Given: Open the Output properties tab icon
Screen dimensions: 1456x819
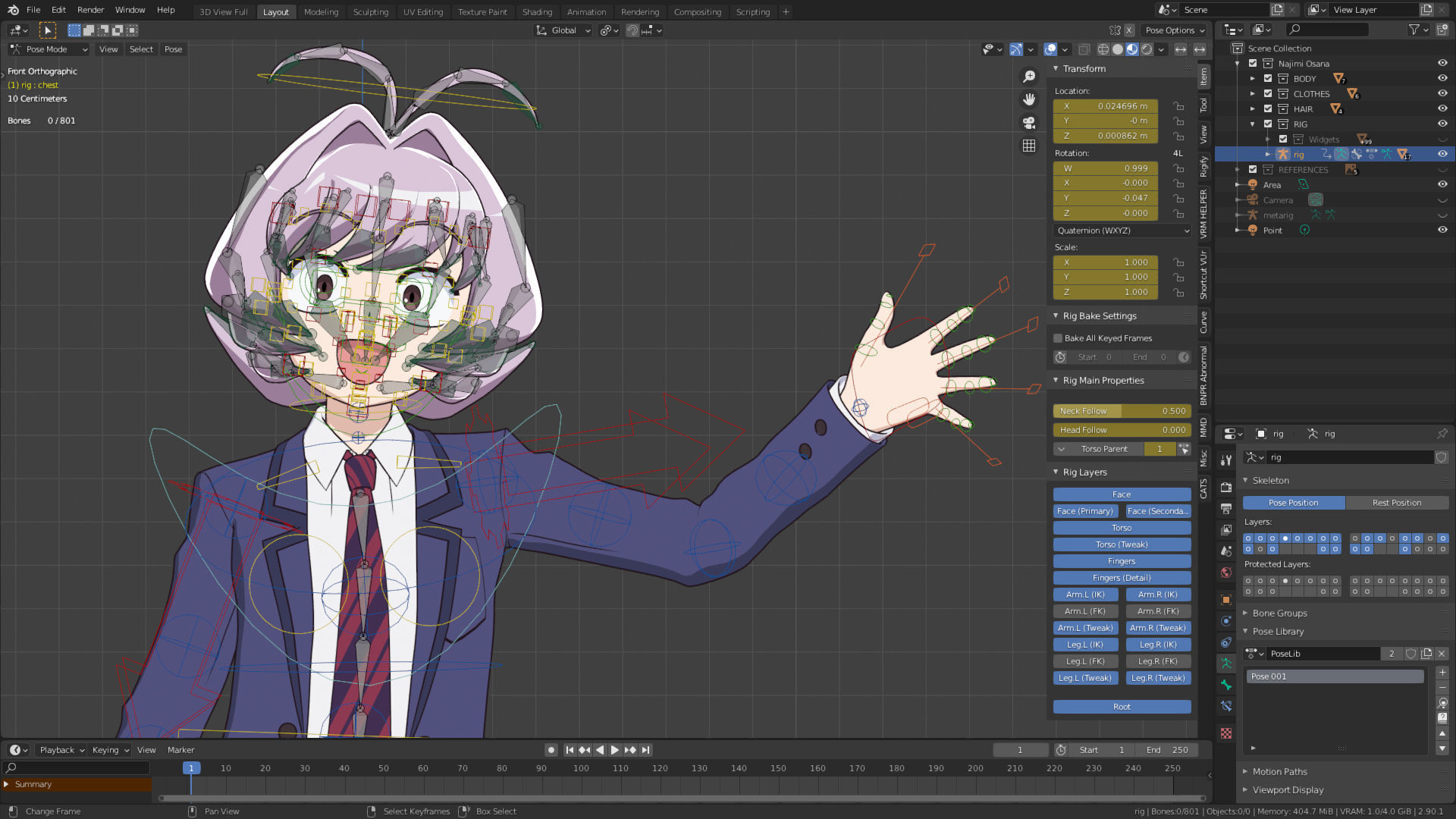Looking at the screenshot, I should [1226, 508].
